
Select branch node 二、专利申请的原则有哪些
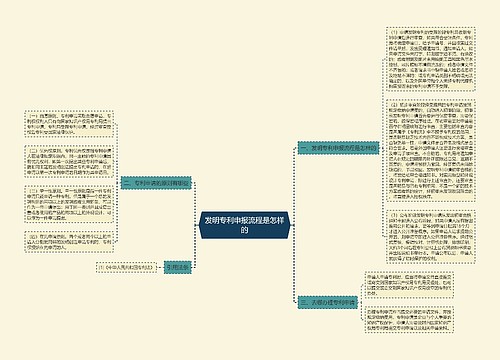tap(156, 183)
